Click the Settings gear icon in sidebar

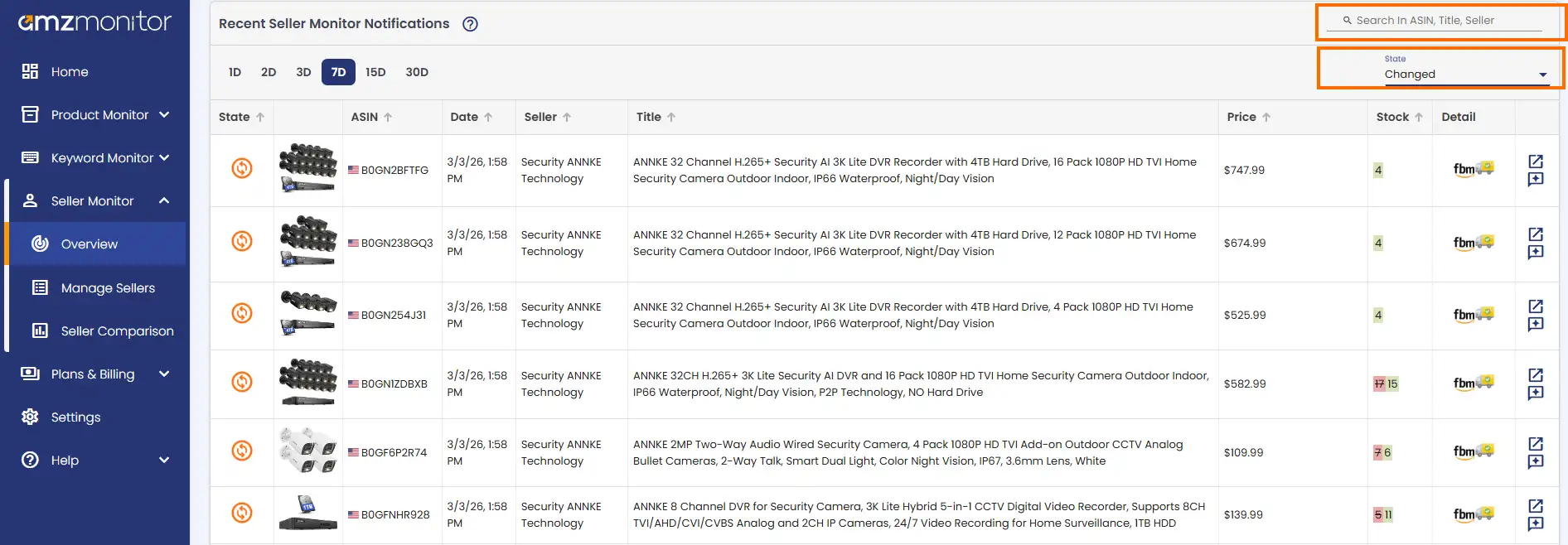(x=30, y=417)
